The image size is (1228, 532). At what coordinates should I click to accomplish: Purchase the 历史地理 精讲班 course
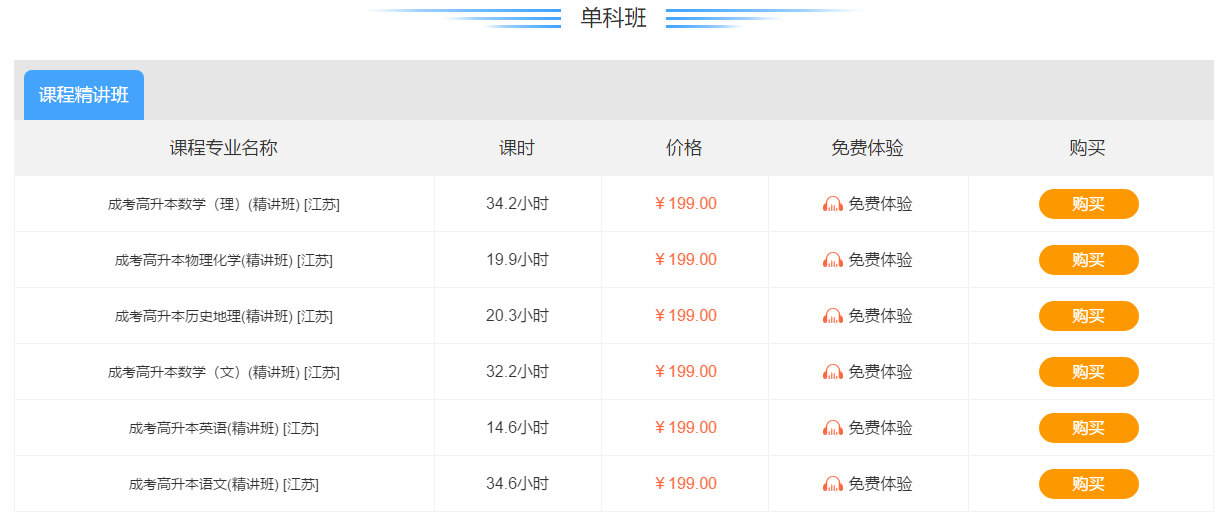[1088, 316]
